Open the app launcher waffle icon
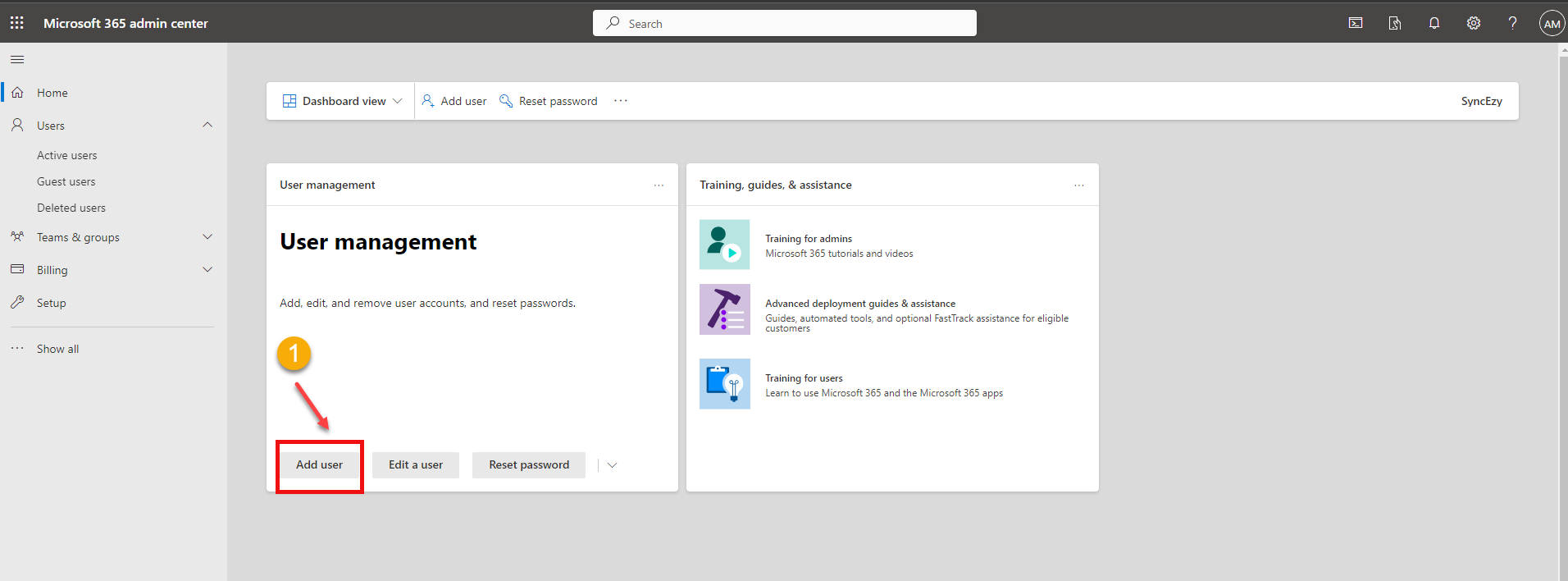Viewport: 1568px width, 581px height. tap(16, 23)
